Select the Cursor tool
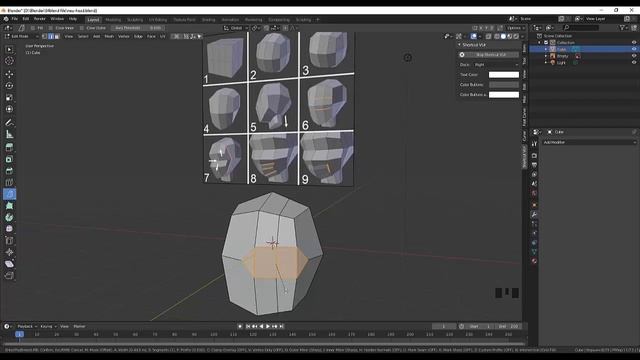This screenshot has height=360, width=640. click(9, 61)
